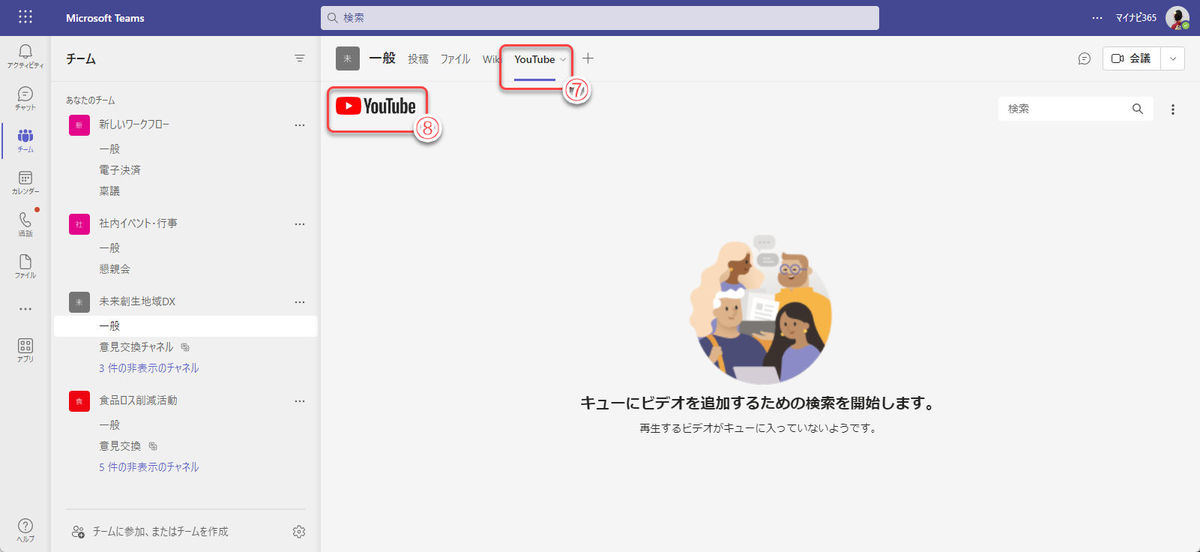Click マイナビ365 account name
Screen dimensions: 1200x552
pyautogui.click(x=1136, y=17)
